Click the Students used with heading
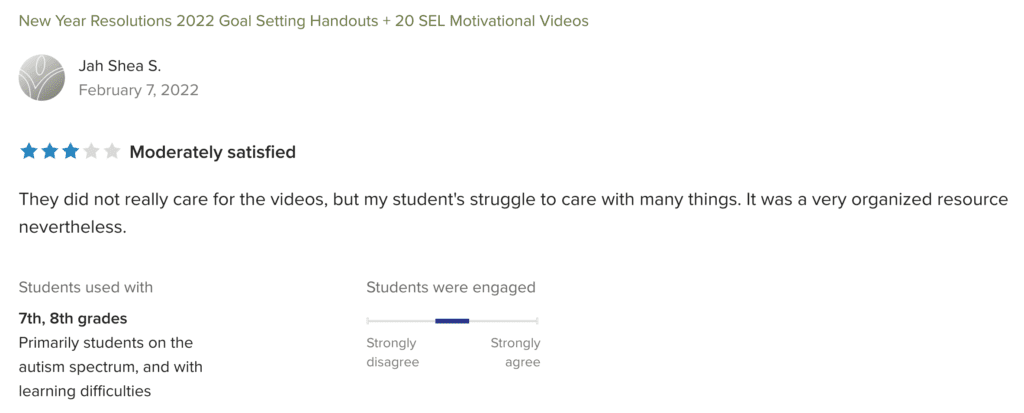The image size is (1024, 413). pyautogui.click(x=86, y=287)
